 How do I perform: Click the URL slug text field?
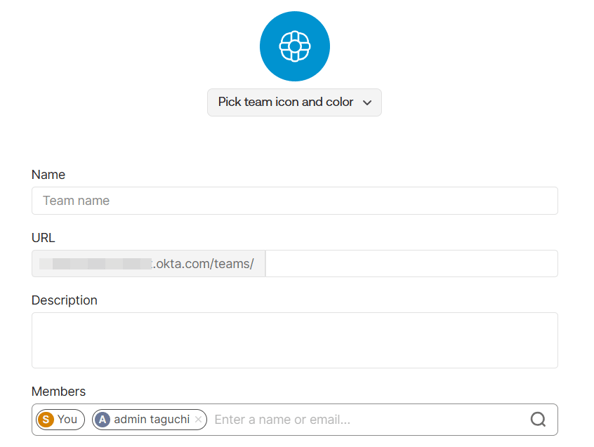tap(411, 263)
